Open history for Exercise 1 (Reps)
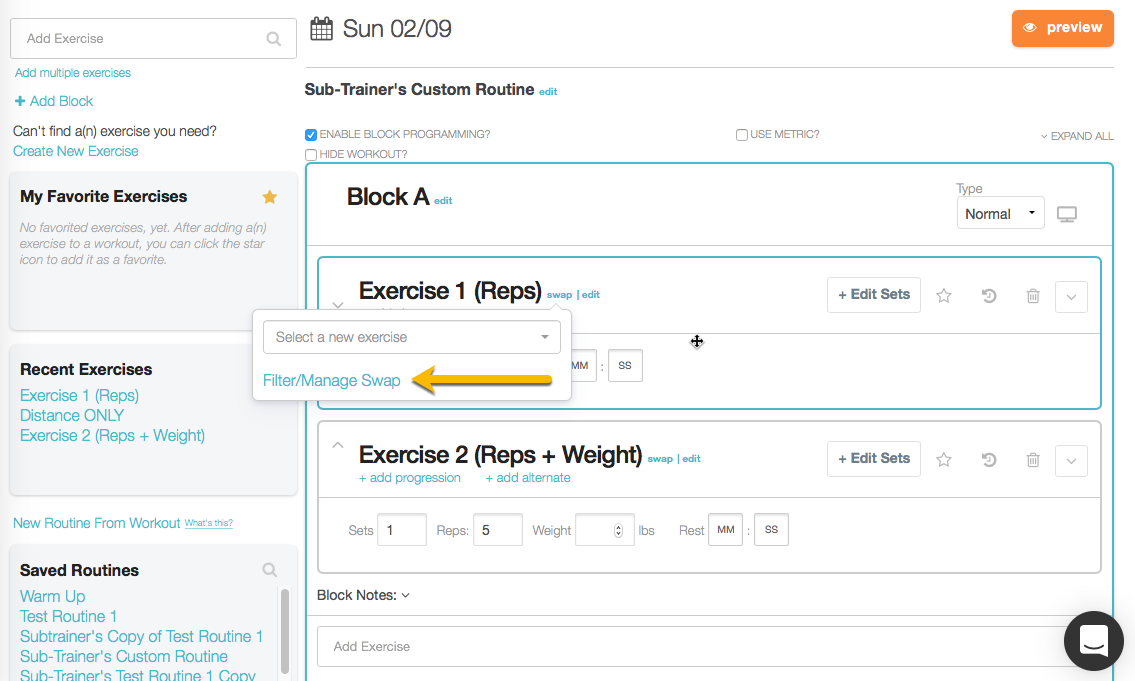 coord(989,296)
